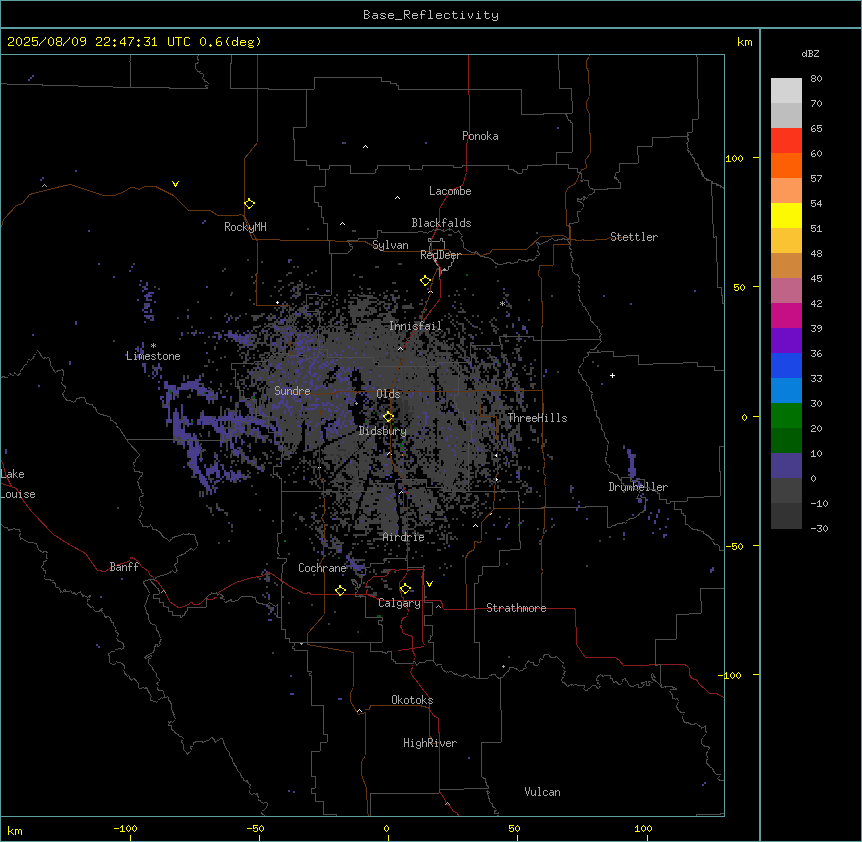Click the Airdrie label
The image size is (862, 842).
[x=404, y=537]
